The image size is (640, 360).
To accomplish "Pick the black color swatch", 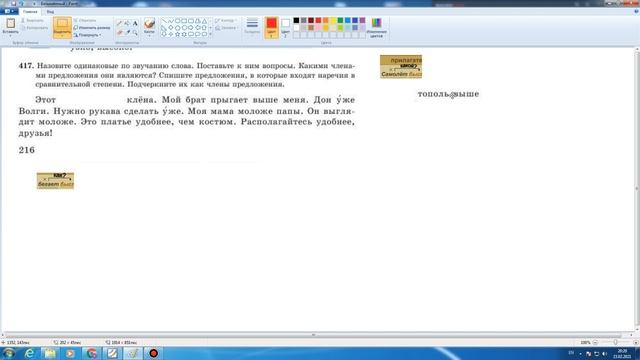I will click(x=296, y=20).
